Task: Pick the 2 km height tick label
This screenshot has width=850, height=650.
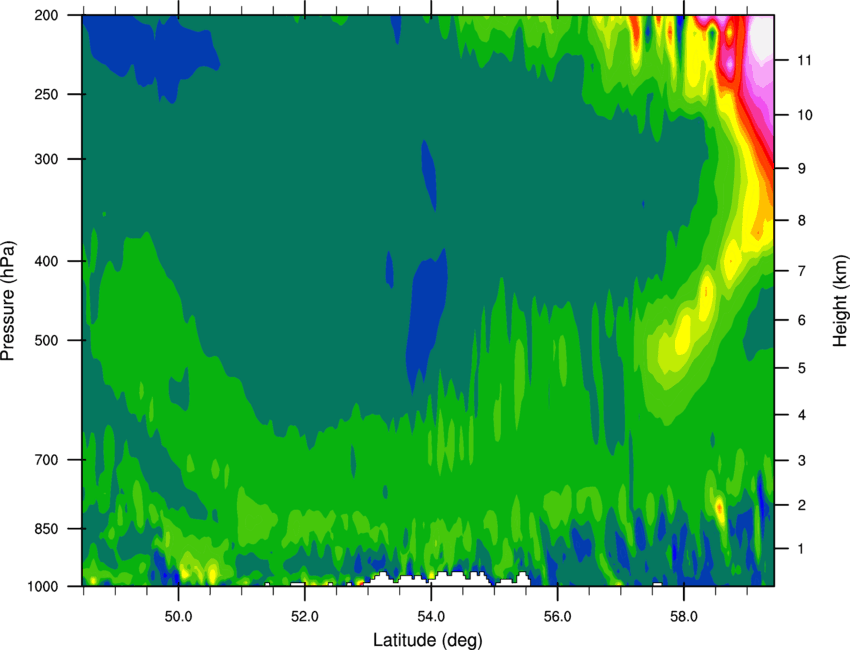Action: pos(802,505)
